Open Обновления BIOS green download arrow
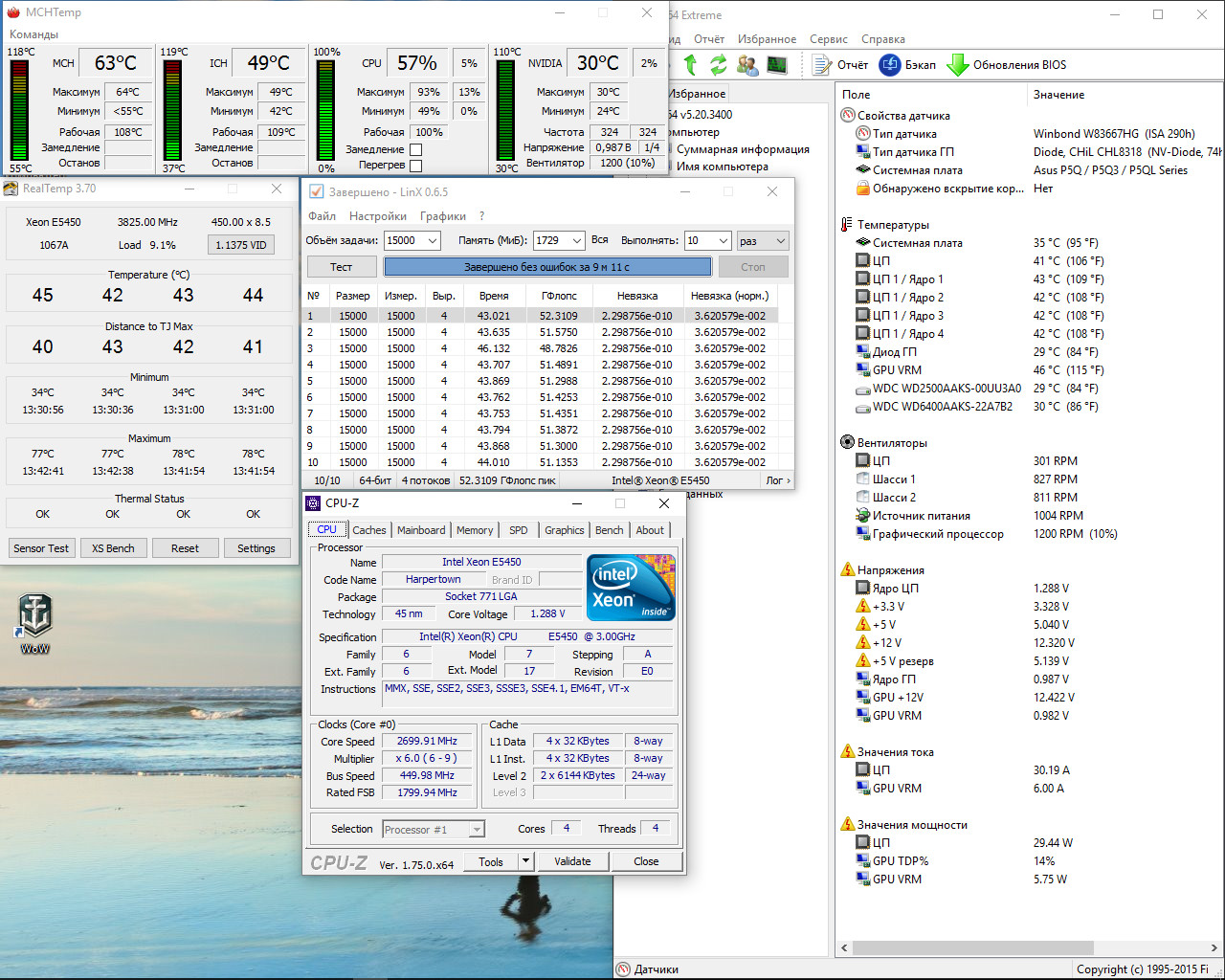The height and width of the screenshot is (980, 1225). [1006, 65]
